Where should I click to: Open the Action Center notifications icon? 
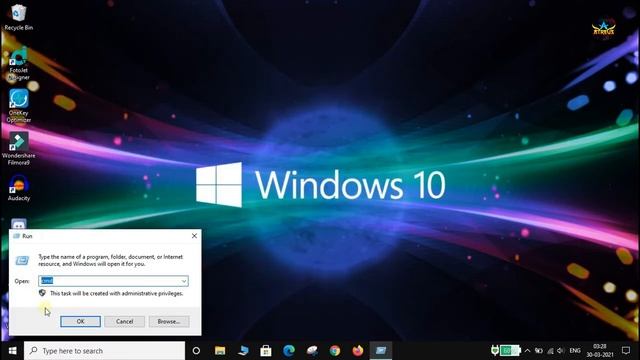(x=626, y=351)
